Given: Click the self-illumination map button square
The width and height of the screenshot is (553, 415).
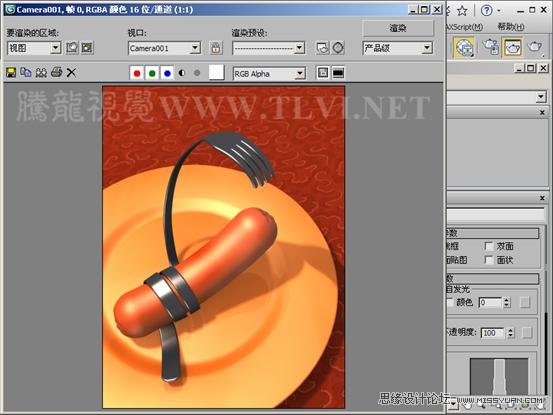Looking at the screenshot, I should [525, 302].
